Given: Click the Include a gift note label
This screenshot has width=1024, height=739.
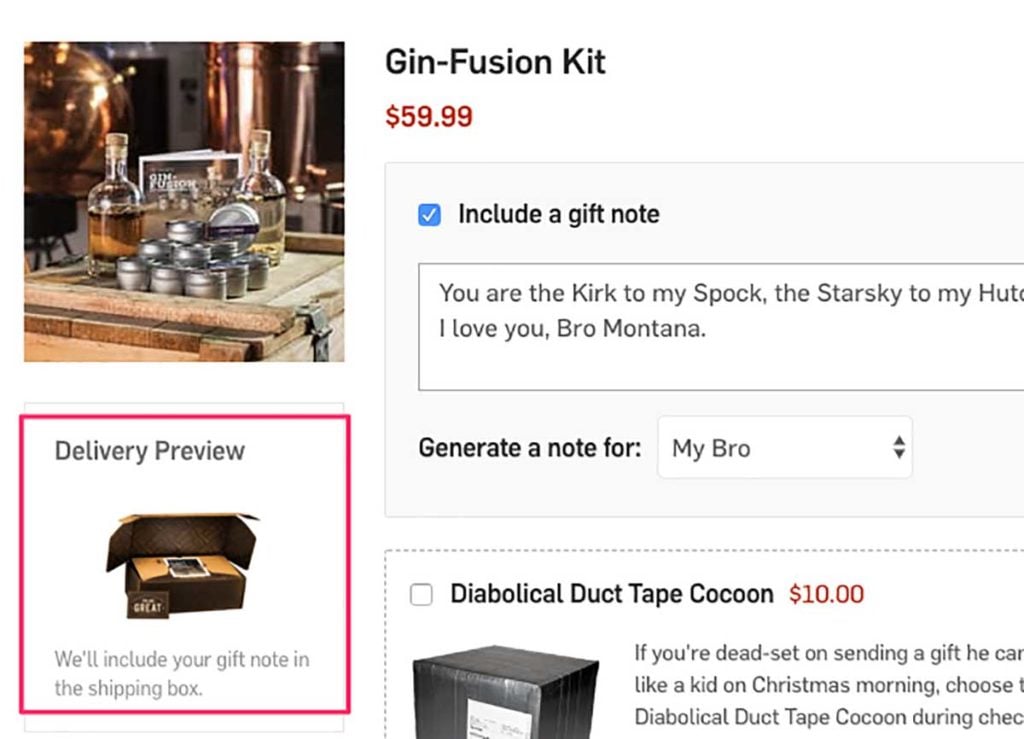Looking at the screenshot, I should [x=558, y=214].
